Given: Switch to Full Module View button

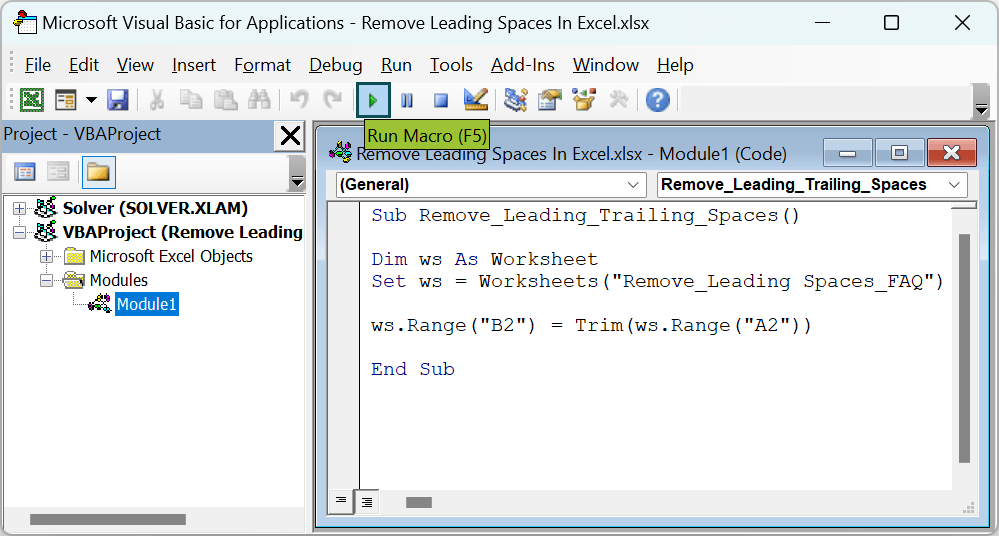Looking at the screenshot, I should (367, 502).
